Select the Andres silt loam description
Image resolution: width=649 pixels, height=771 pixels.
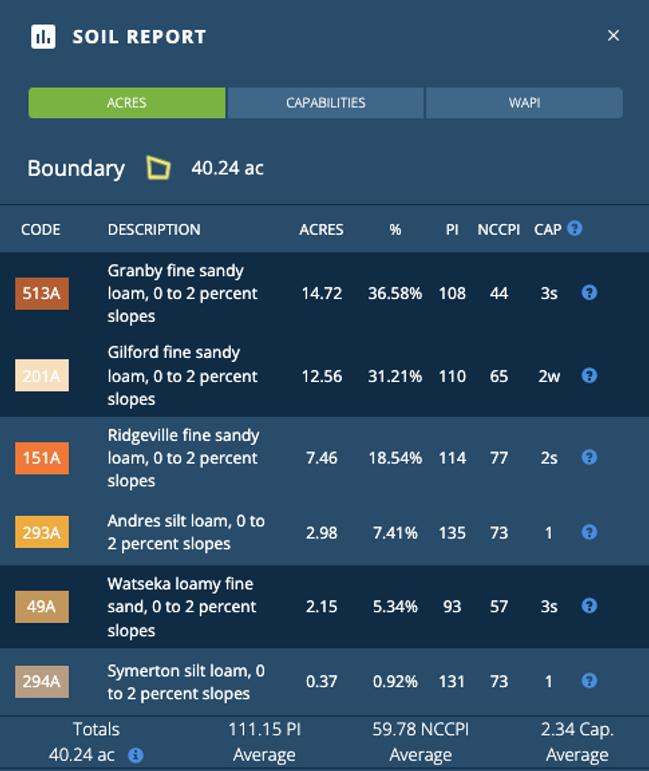(x=186, y=533)
